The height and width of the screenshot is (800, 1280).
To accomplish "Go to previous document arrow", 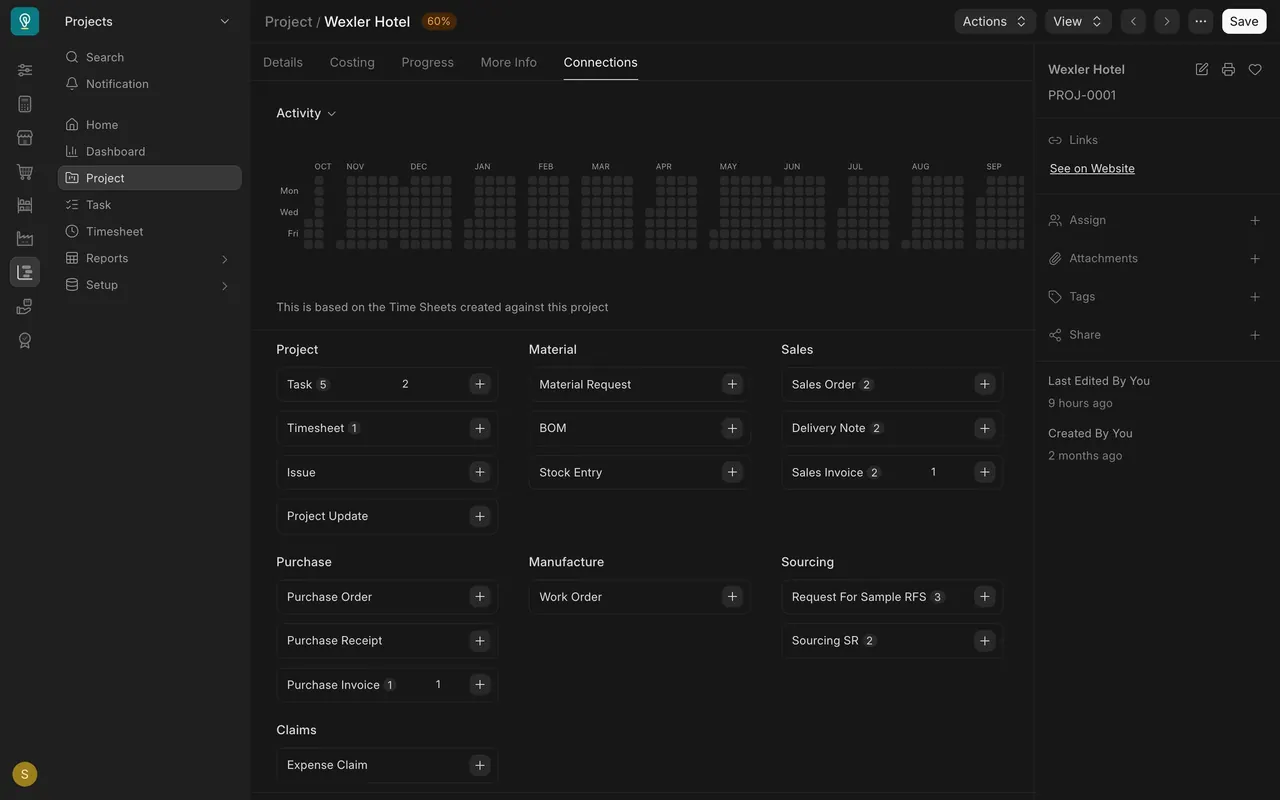I will (x=1133, y=21).
